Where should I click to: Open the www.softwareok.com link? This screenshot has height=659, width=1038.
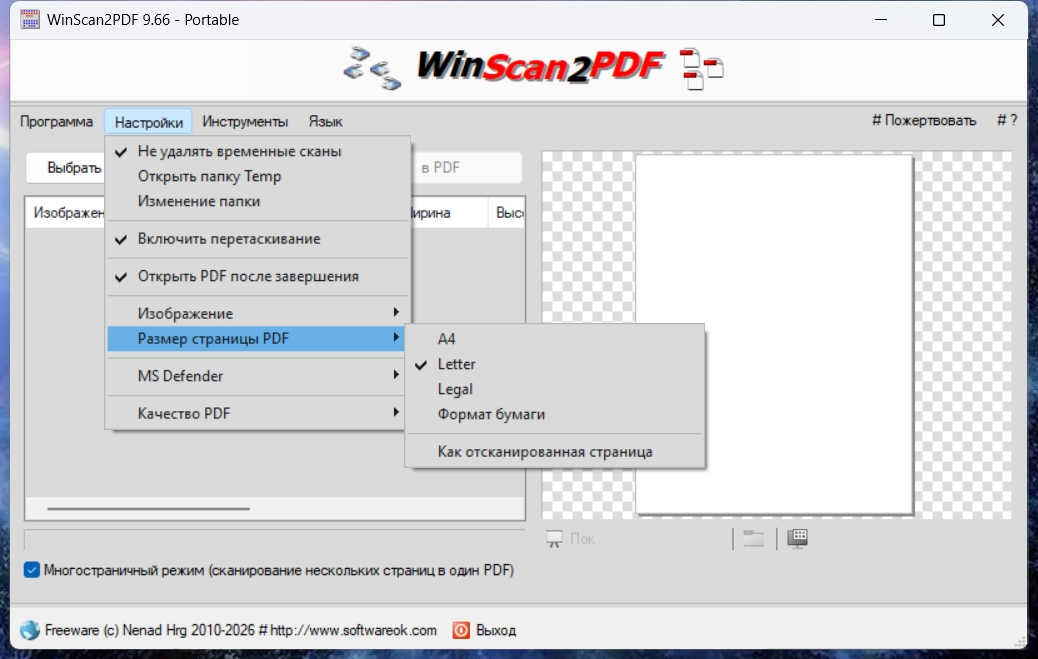click(353, 630)
